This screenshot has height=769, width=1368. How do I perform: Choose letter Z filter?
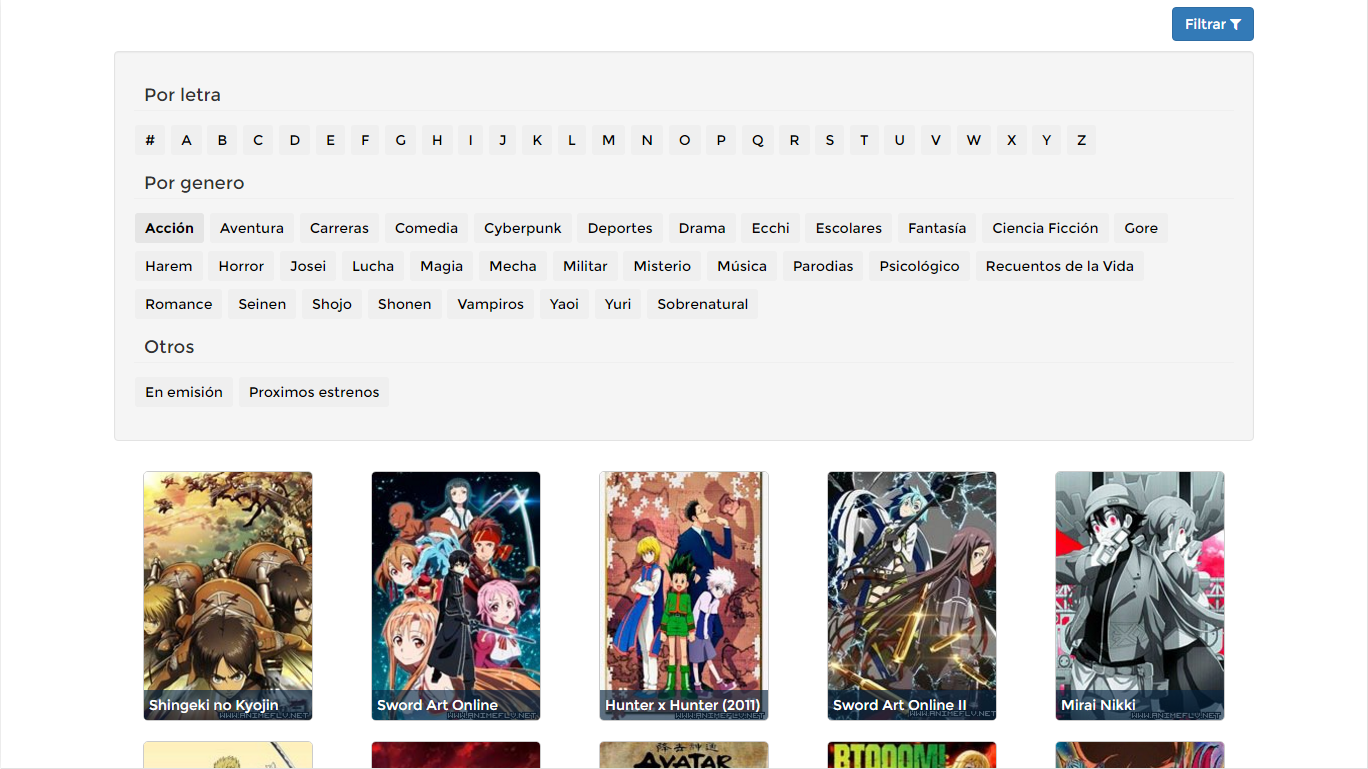pos(1081,140)
